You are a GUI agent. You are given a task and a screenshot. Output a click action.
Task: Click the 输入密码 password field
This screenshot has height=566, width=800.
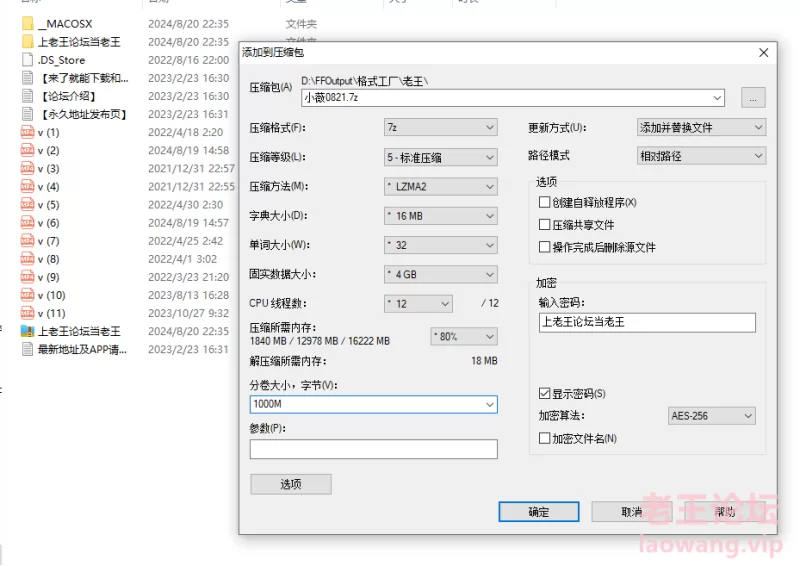pyautogui.click(x=647, y=322)
